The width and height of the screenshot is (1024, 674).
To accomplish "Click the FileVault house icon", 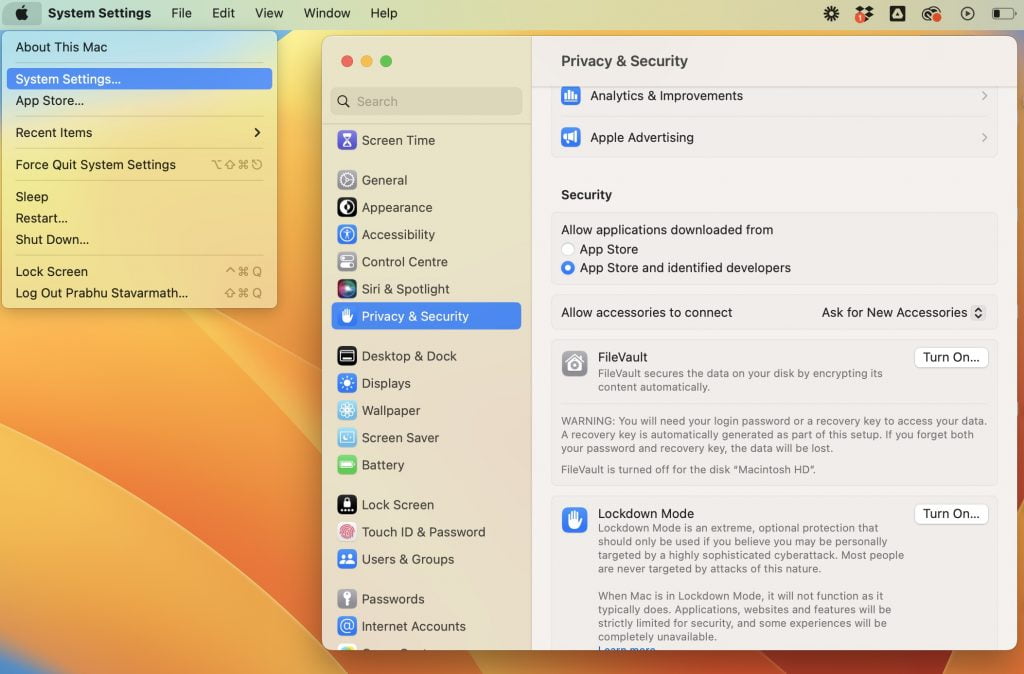I will click(575, 363).
